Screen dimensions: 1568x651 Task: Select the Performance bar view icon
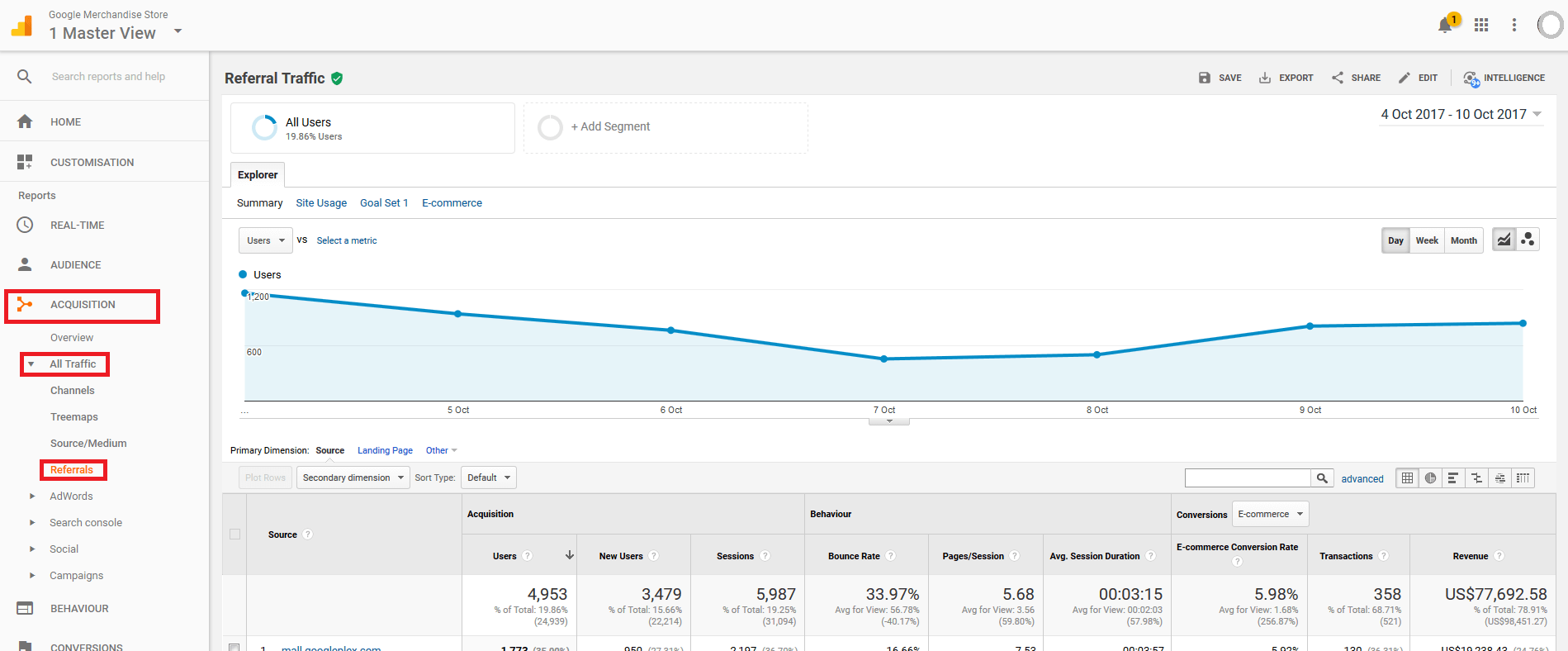pyautogui.click(x=1453, y=478)
